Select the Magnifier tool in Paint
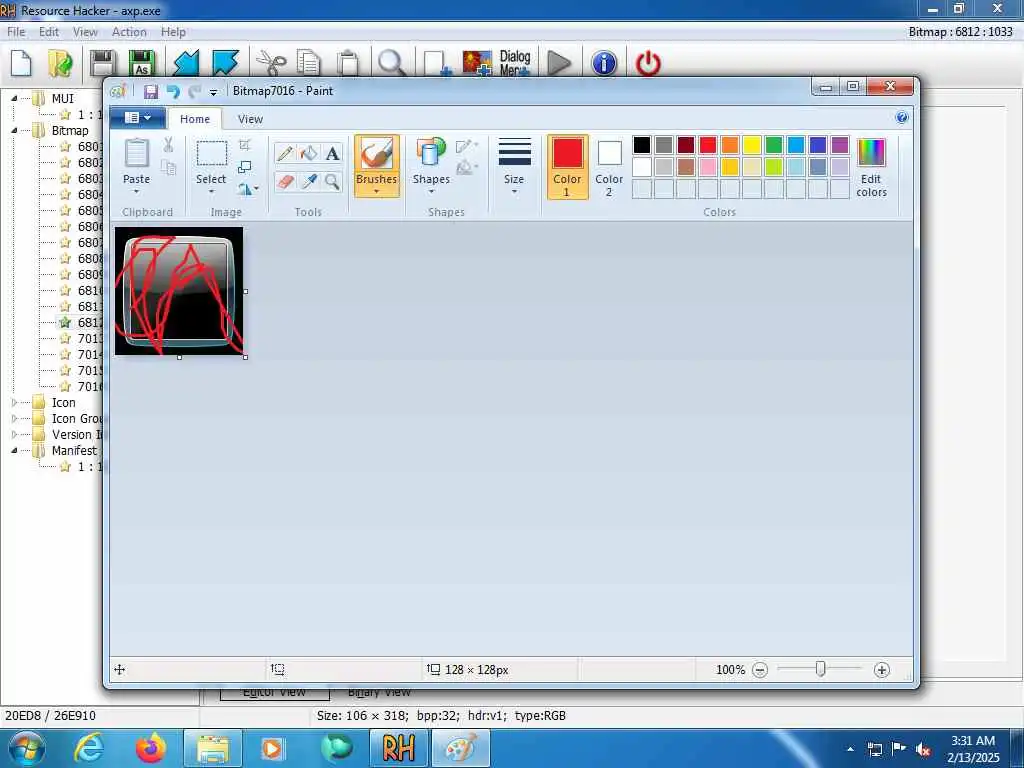This screenshot has height=768, width=1024. click(x=332, y=182)
